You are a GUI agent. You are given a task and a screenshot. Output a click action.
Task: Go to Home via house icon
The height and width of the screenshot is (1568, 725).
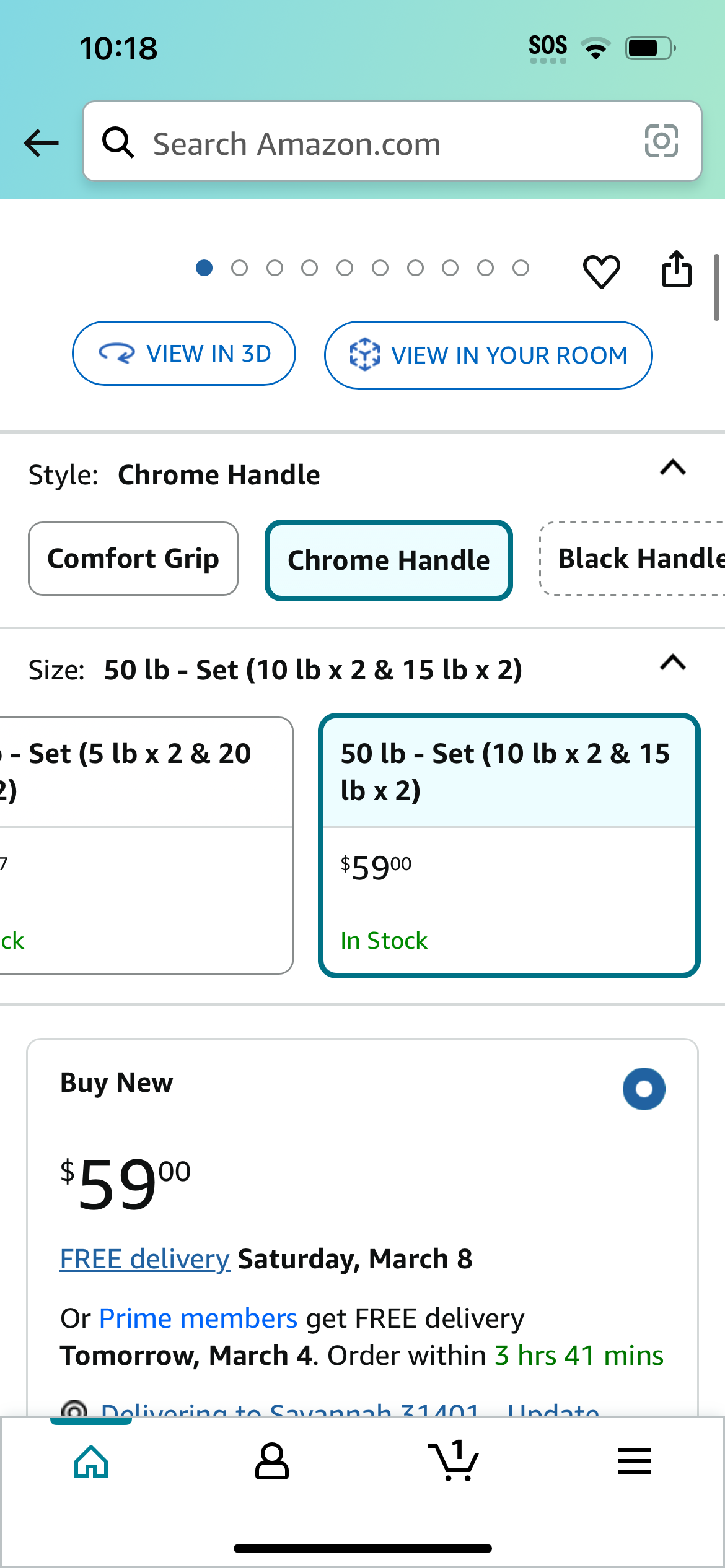91,1461
